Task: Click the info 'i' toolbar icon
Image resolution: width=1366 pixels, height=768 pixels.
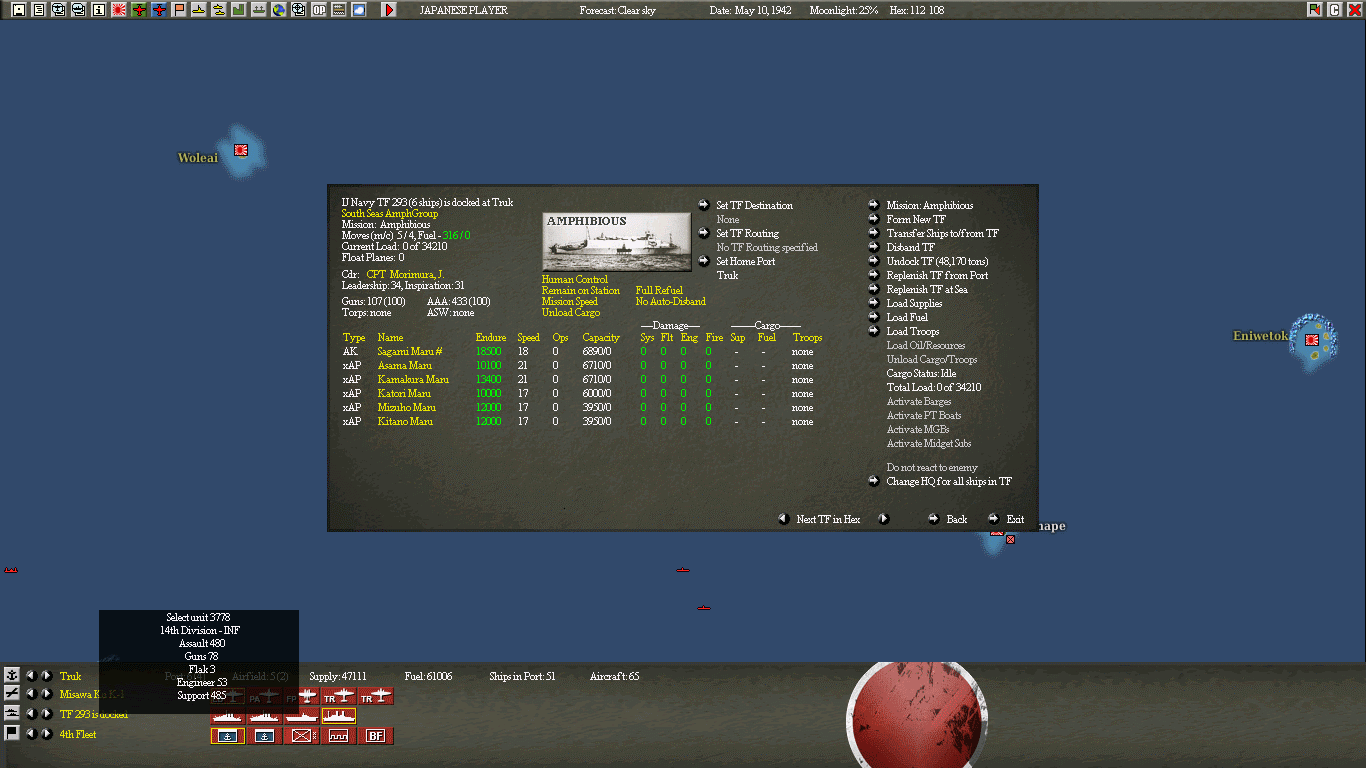Action: point(99,10)
